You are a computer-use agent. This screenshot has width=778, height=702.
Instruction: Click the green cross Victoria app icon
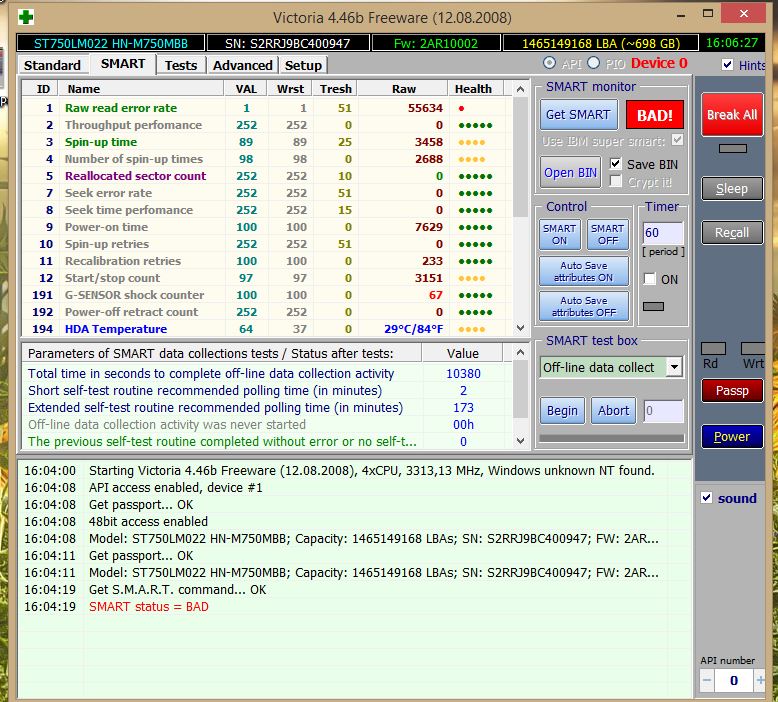coord(26,17)
